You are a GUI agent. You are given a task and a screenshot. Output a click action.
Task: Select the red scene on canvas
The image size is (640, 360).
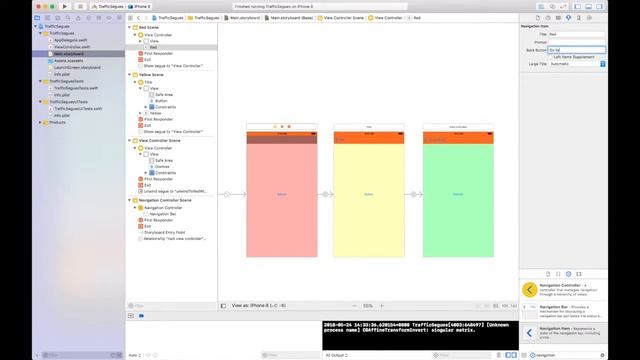pyautogui.click(x=282, y=194)
